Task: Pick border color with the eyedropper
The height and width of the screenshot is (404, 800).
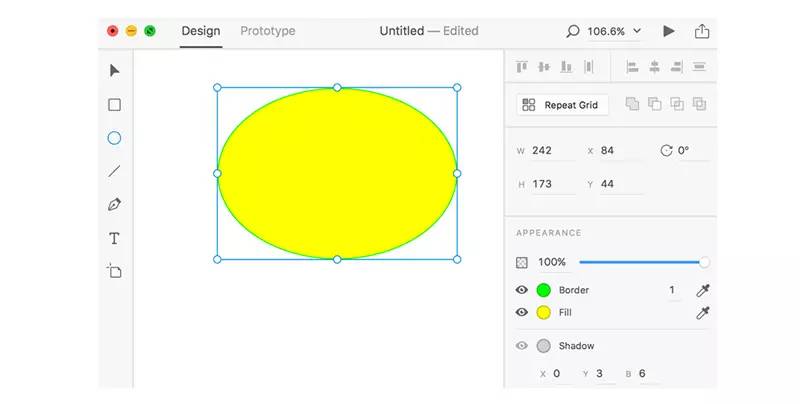Action: click(x=703, y=290)
